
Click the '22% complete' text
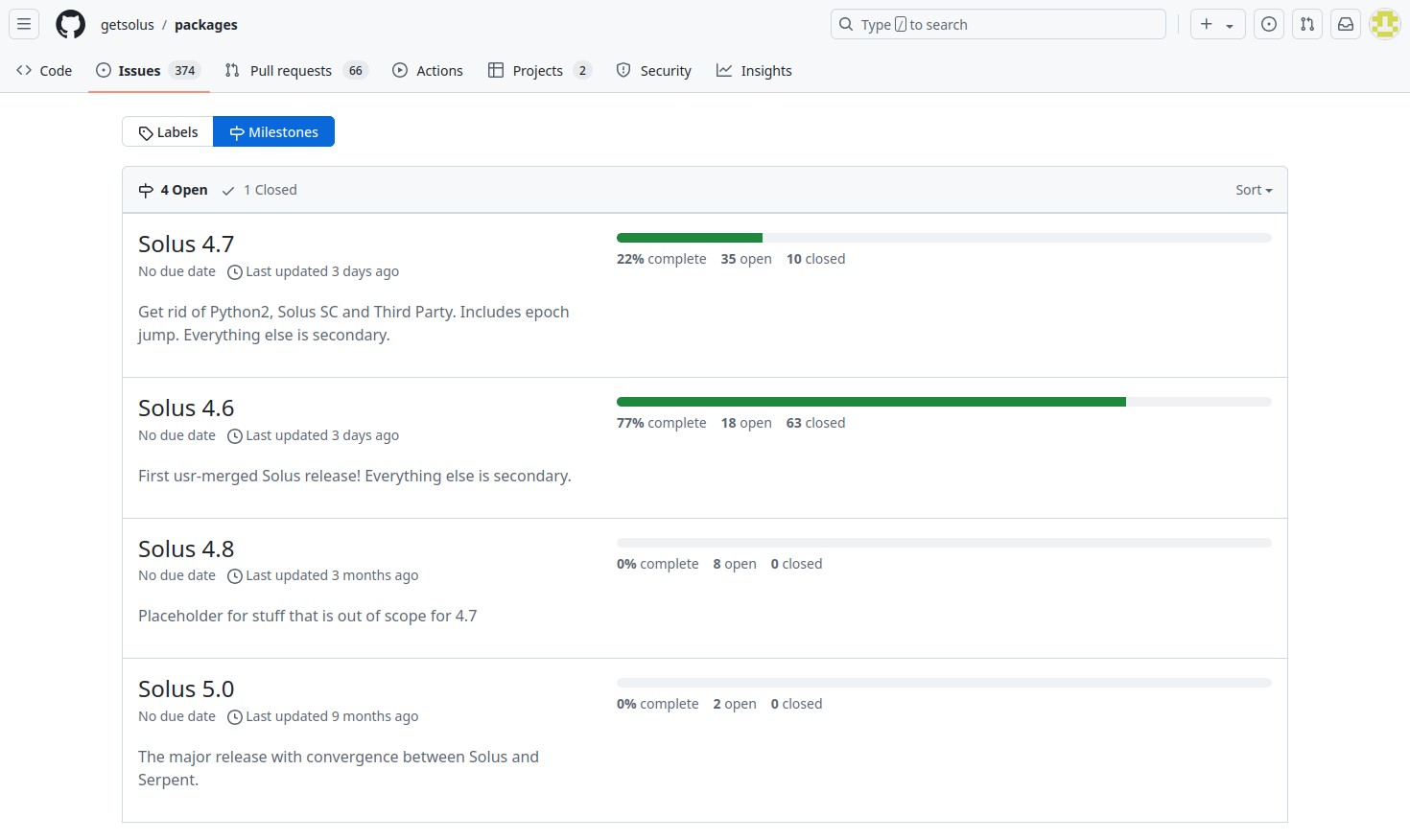(661, 259)
